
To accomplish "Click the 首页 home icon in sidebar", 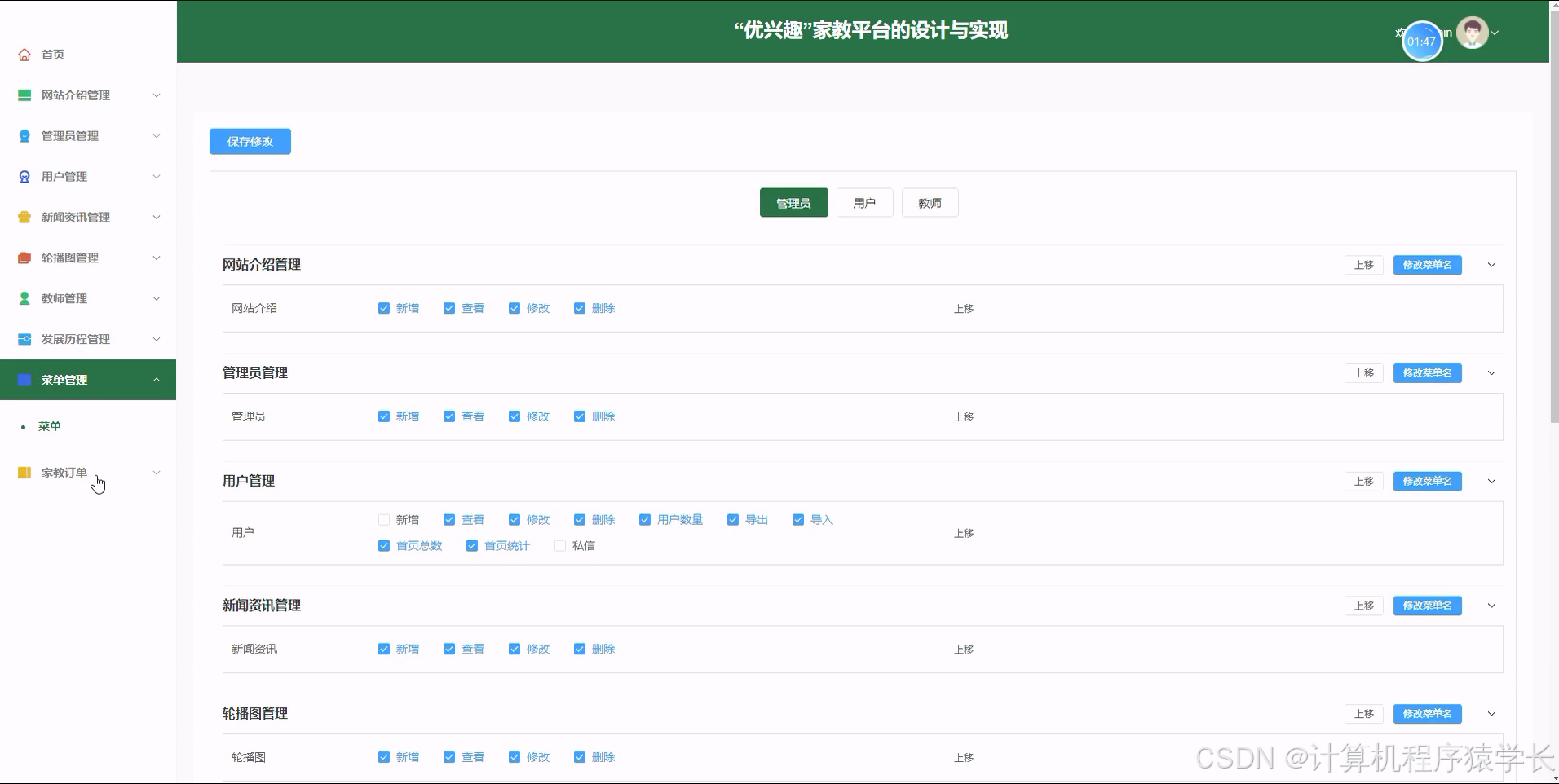I will pos(24,54).
